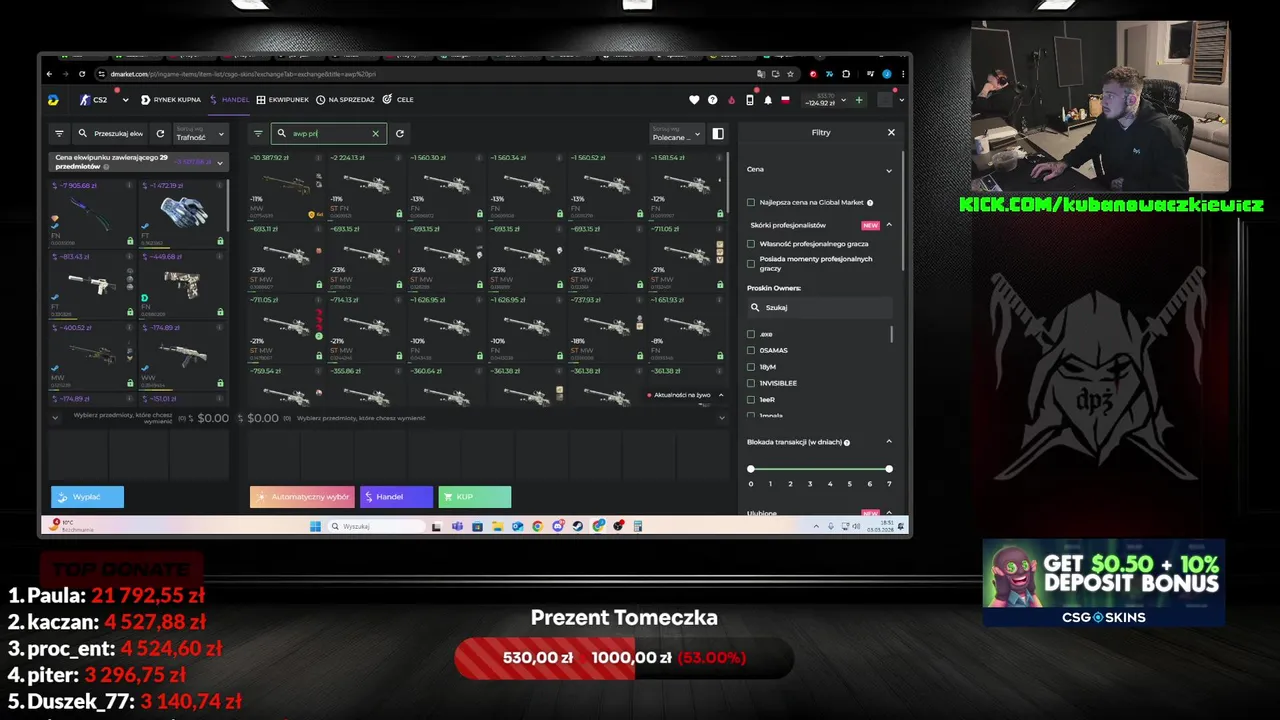Refresh market results next to awp search
The height and width of the screenshot is (720, 1280).
pos(400,133)
